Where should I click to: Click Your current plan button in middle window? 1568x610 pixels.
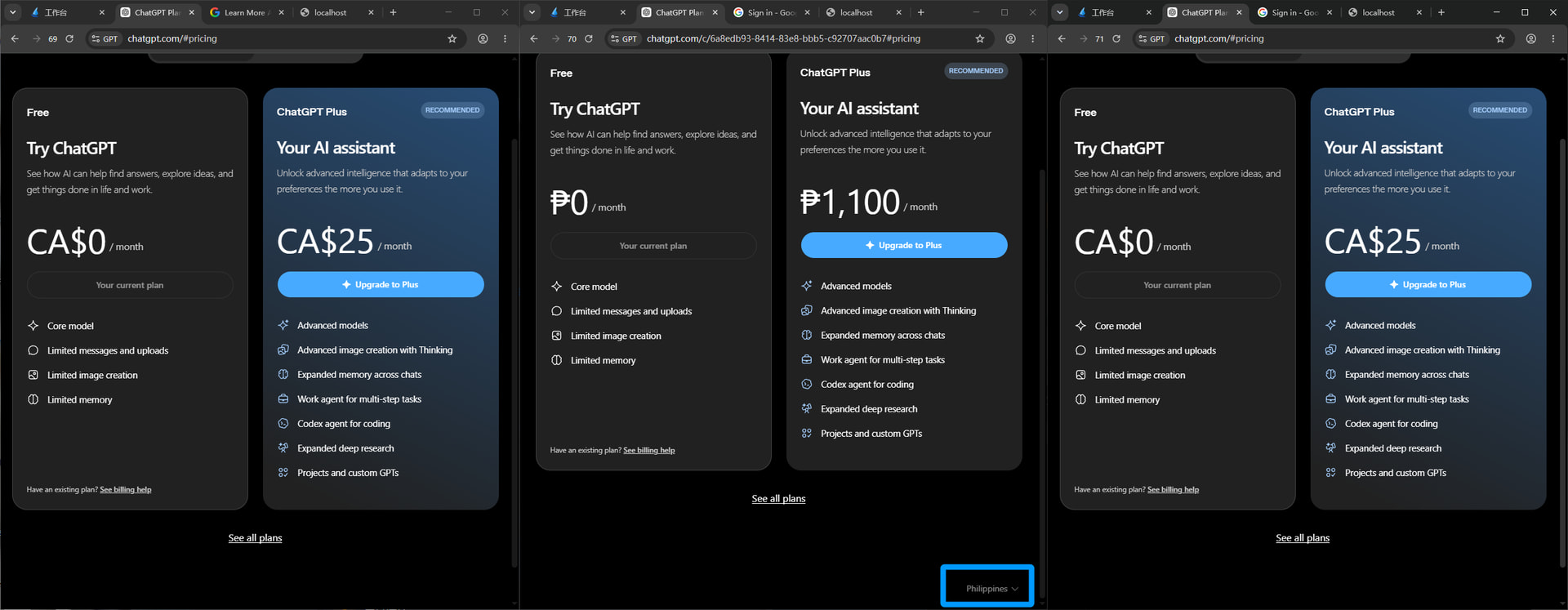pos(653,246)
